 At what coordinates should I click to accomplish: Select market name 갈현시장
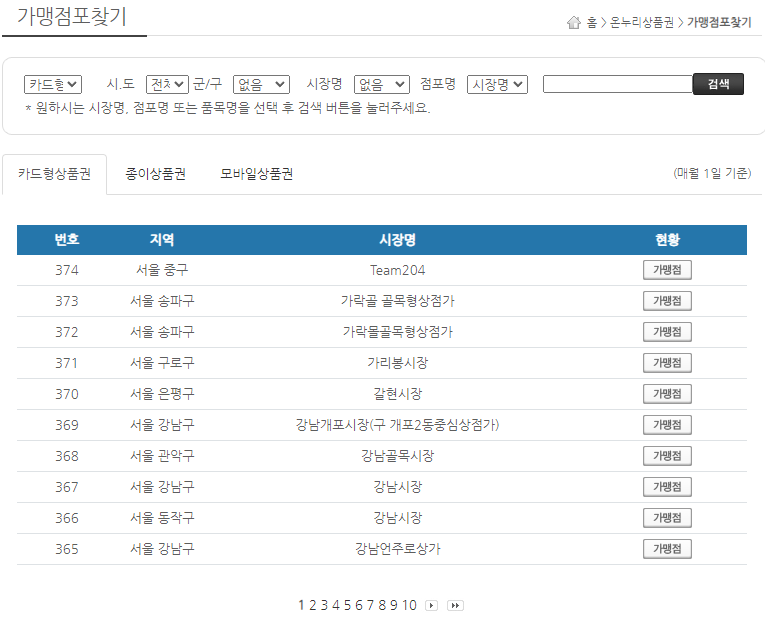(398, 394)
